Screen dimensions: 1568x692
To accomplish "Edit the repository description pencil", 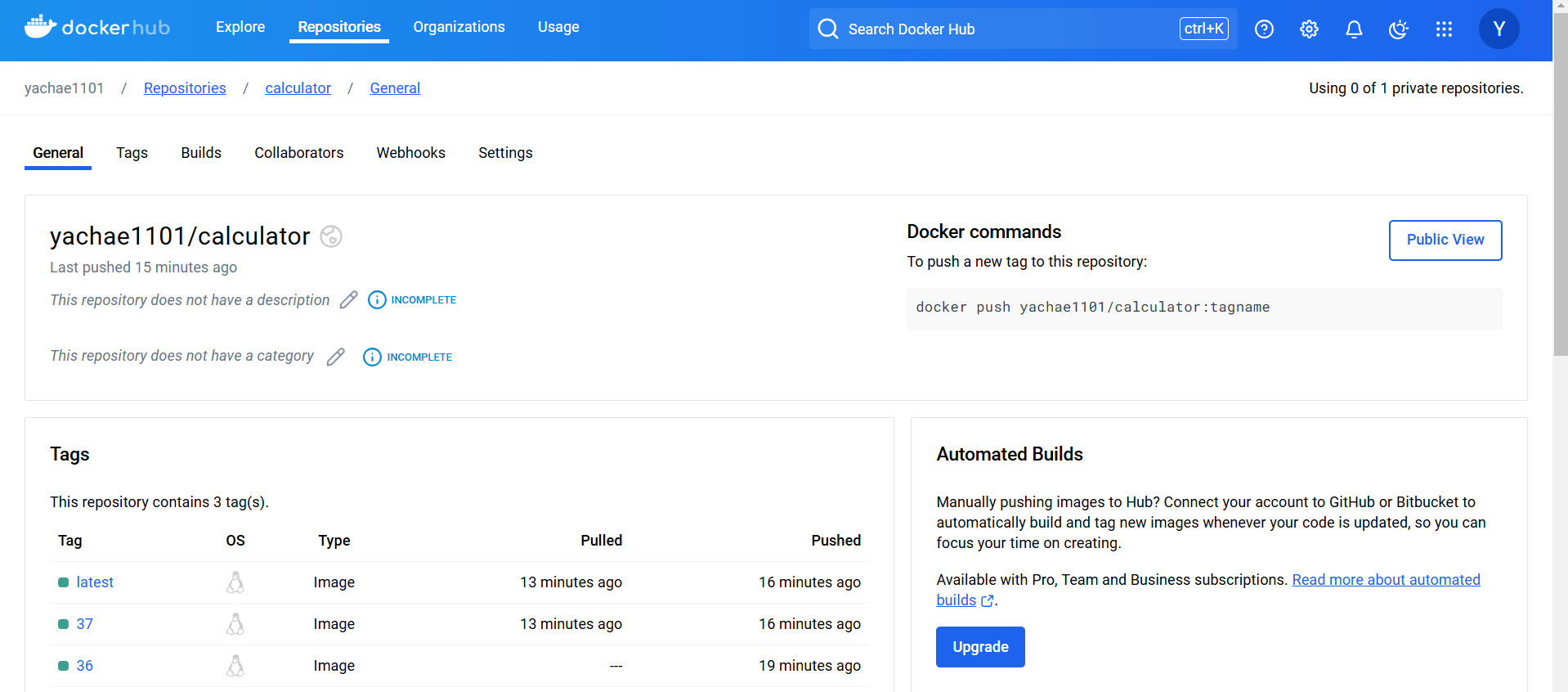I will point(349,300).
